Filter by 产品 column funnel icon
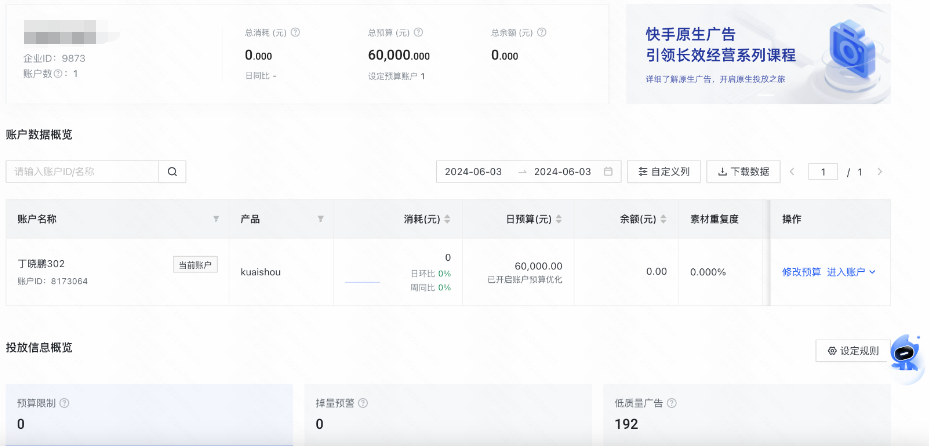 coord(320,219)
